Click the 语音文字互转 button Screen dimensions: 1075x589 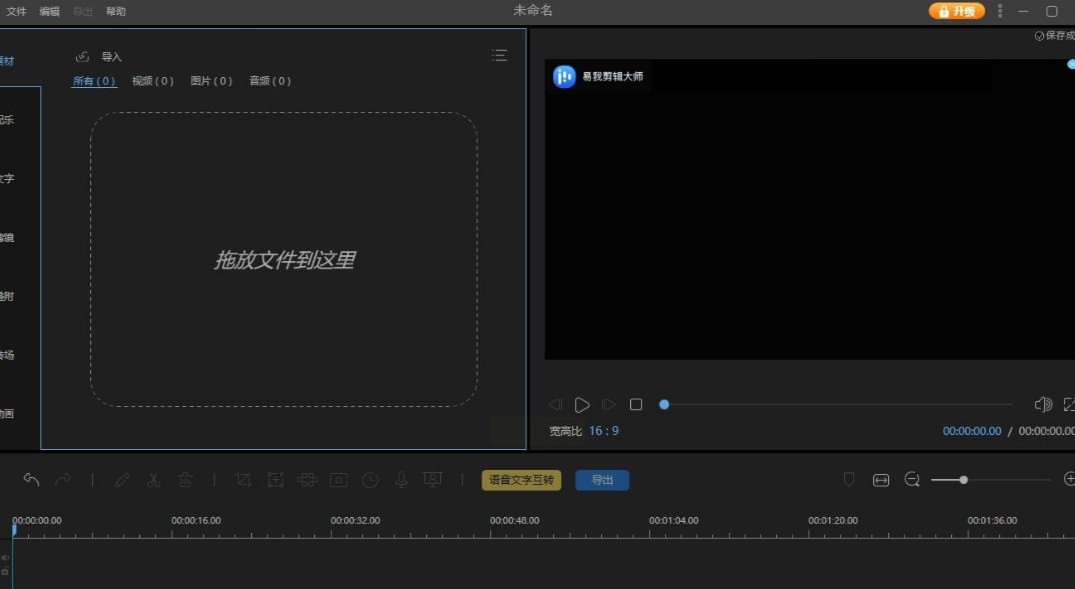(x=521, y=480)
